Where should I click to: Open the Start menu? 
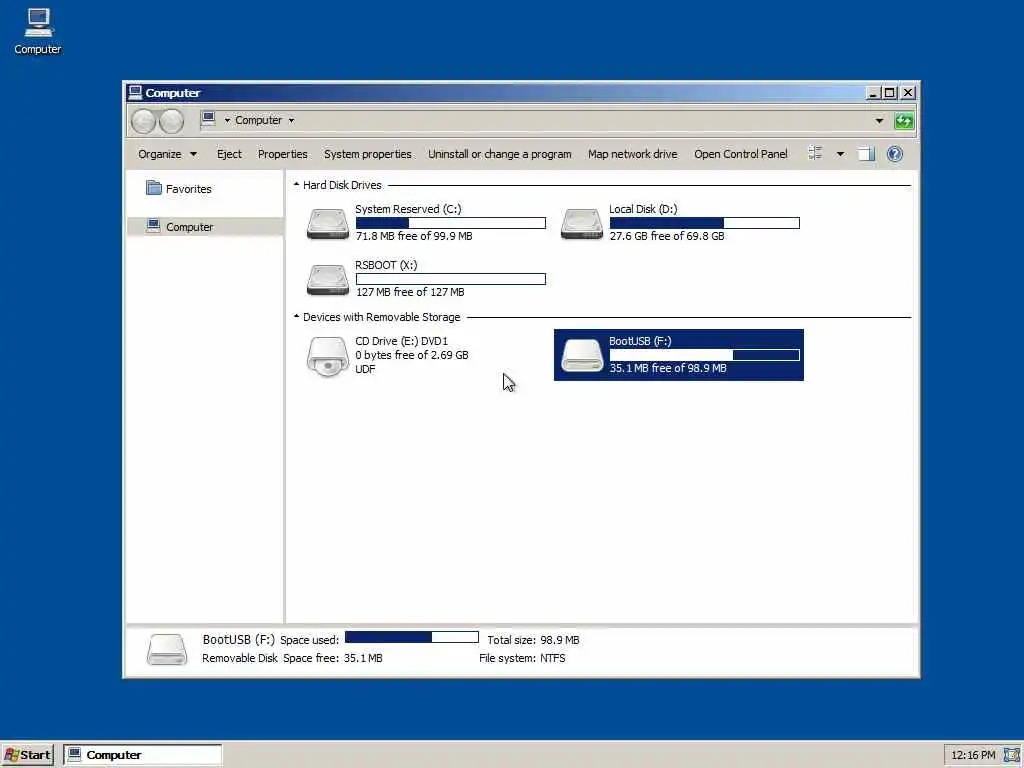coord(27,755)
